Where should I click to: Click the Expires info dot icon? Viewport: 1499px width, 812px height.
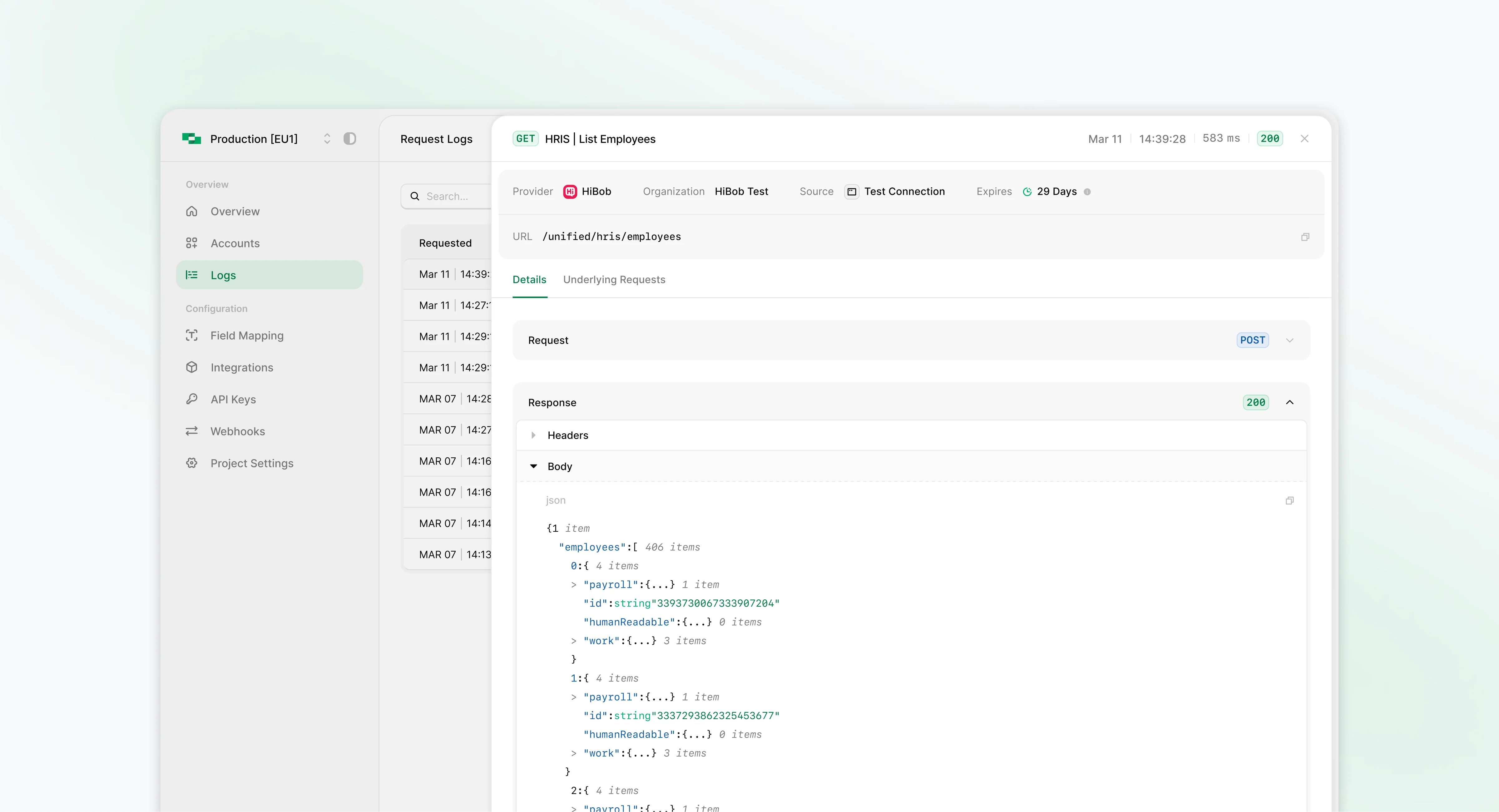(1087, 192)
